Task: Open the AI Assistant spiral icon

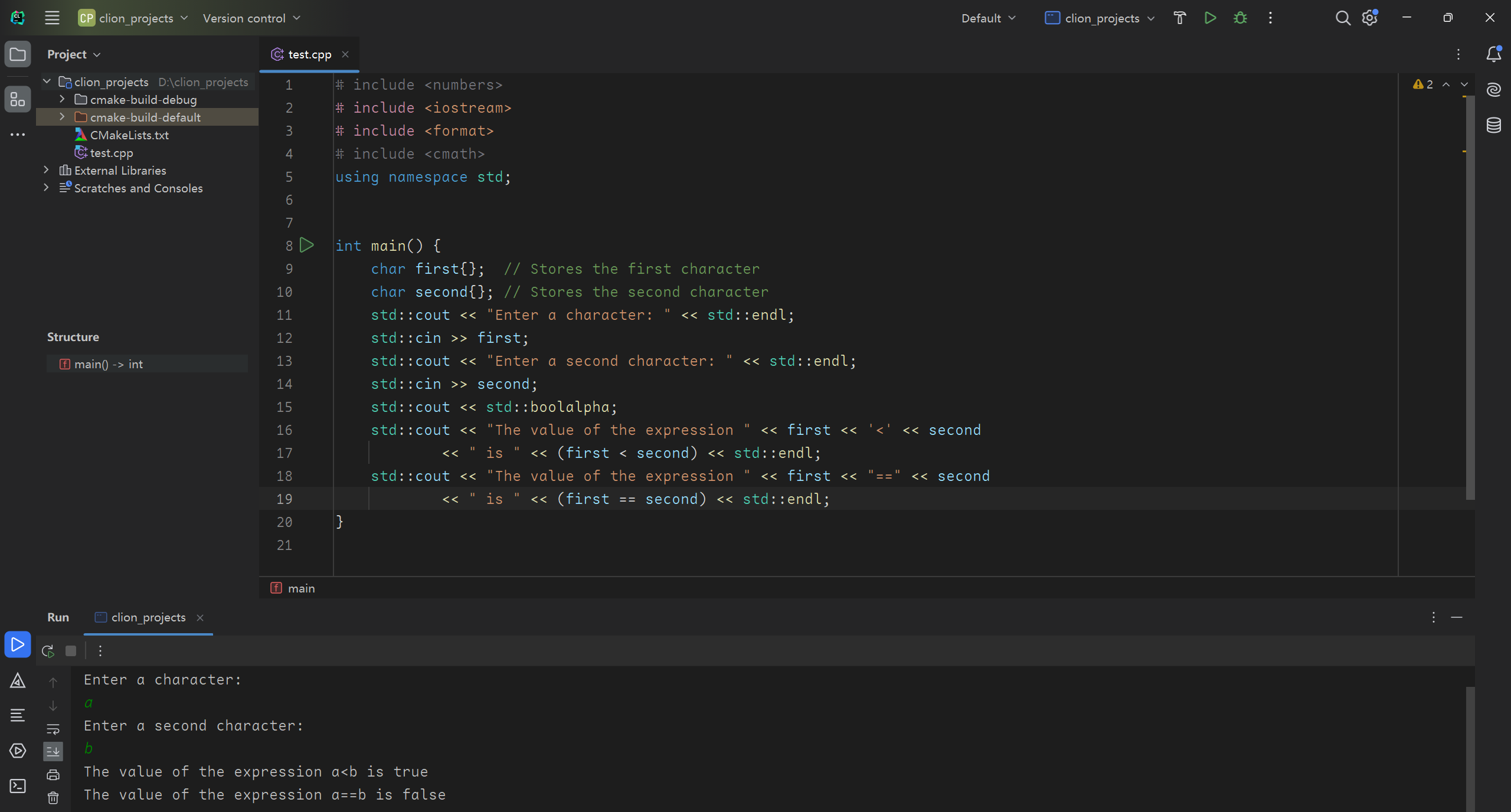Action: click(x=1493, y=90)
